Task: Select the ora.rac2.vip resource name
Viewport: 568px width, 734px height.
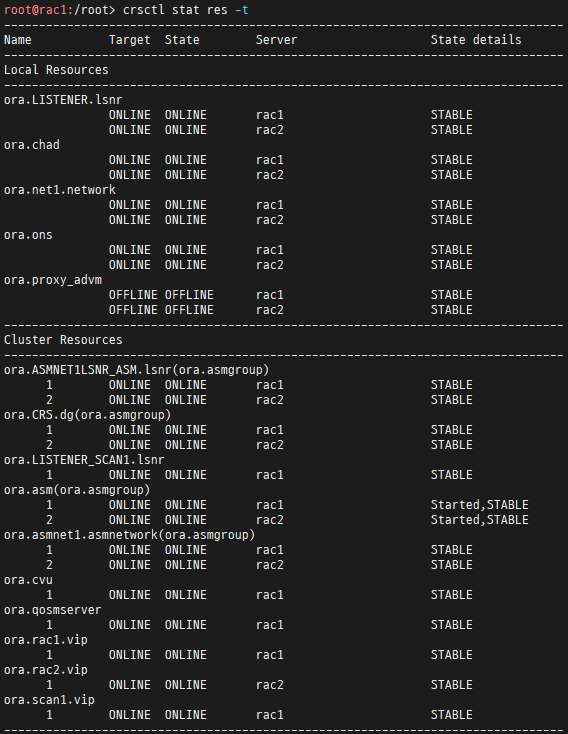Action: (x=46, y=669)
